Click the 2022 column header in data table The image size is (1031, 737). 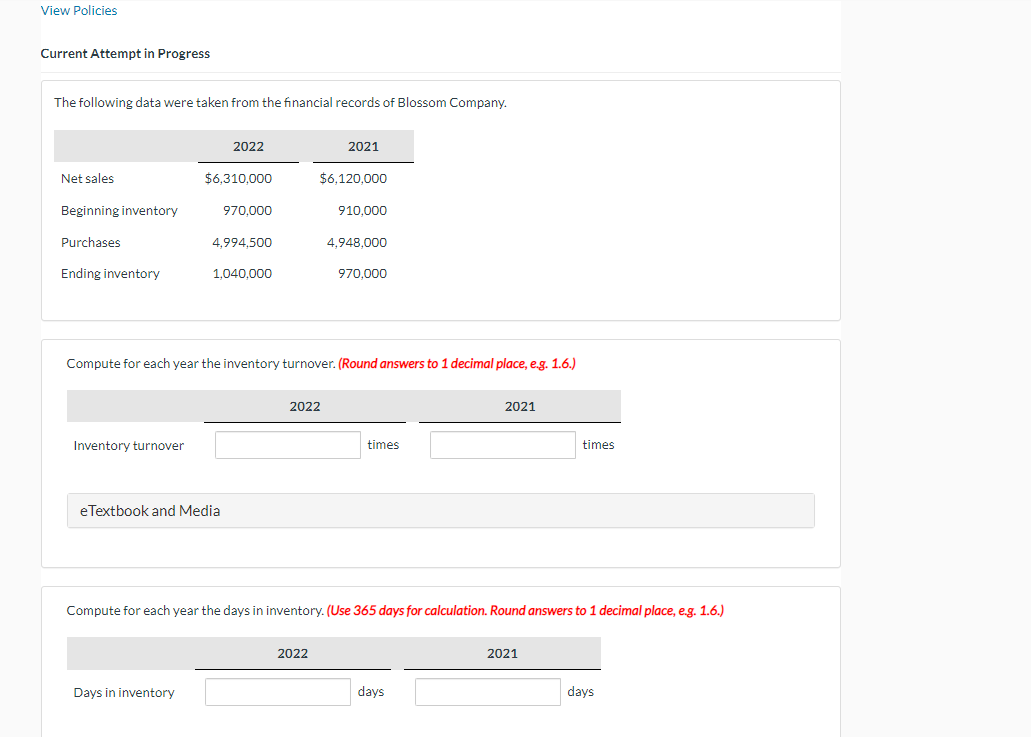tap(248, 146)
